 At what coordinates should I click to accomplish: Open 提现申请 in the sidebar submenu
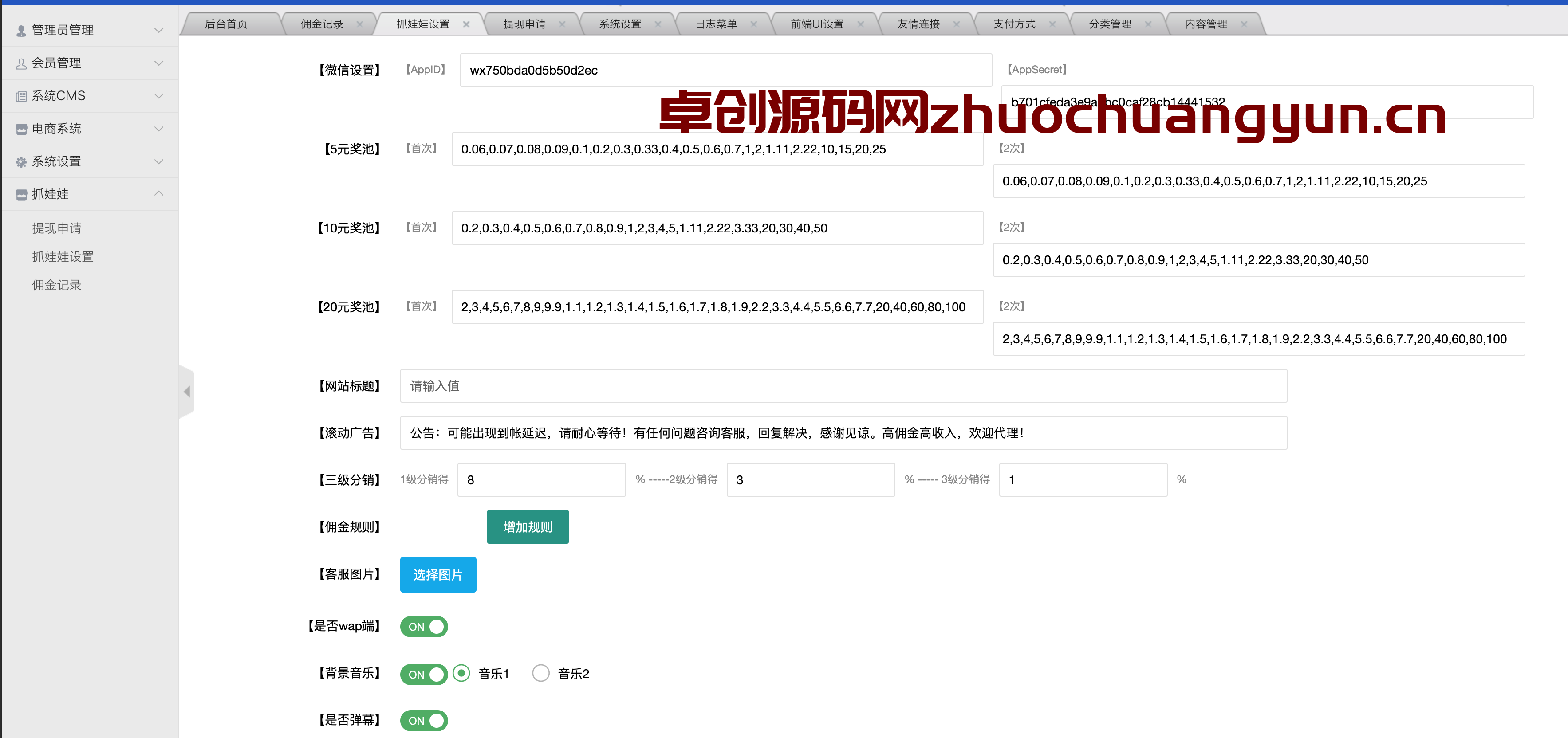point(57,228)
